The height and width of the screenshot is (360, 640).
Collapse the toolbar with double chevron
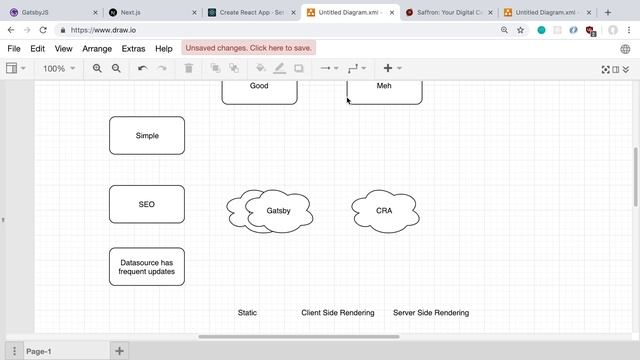click(x=626, y=70)
